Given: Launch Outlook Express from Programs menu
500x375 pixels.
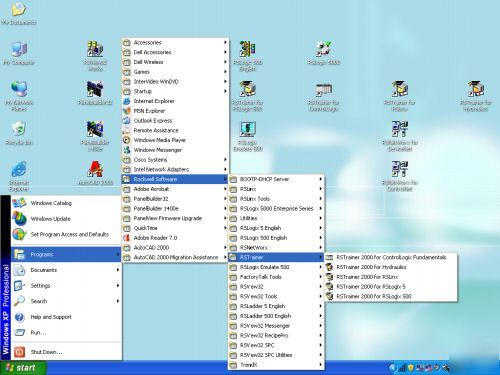Looking at the screenshot, I should point(175,120).
